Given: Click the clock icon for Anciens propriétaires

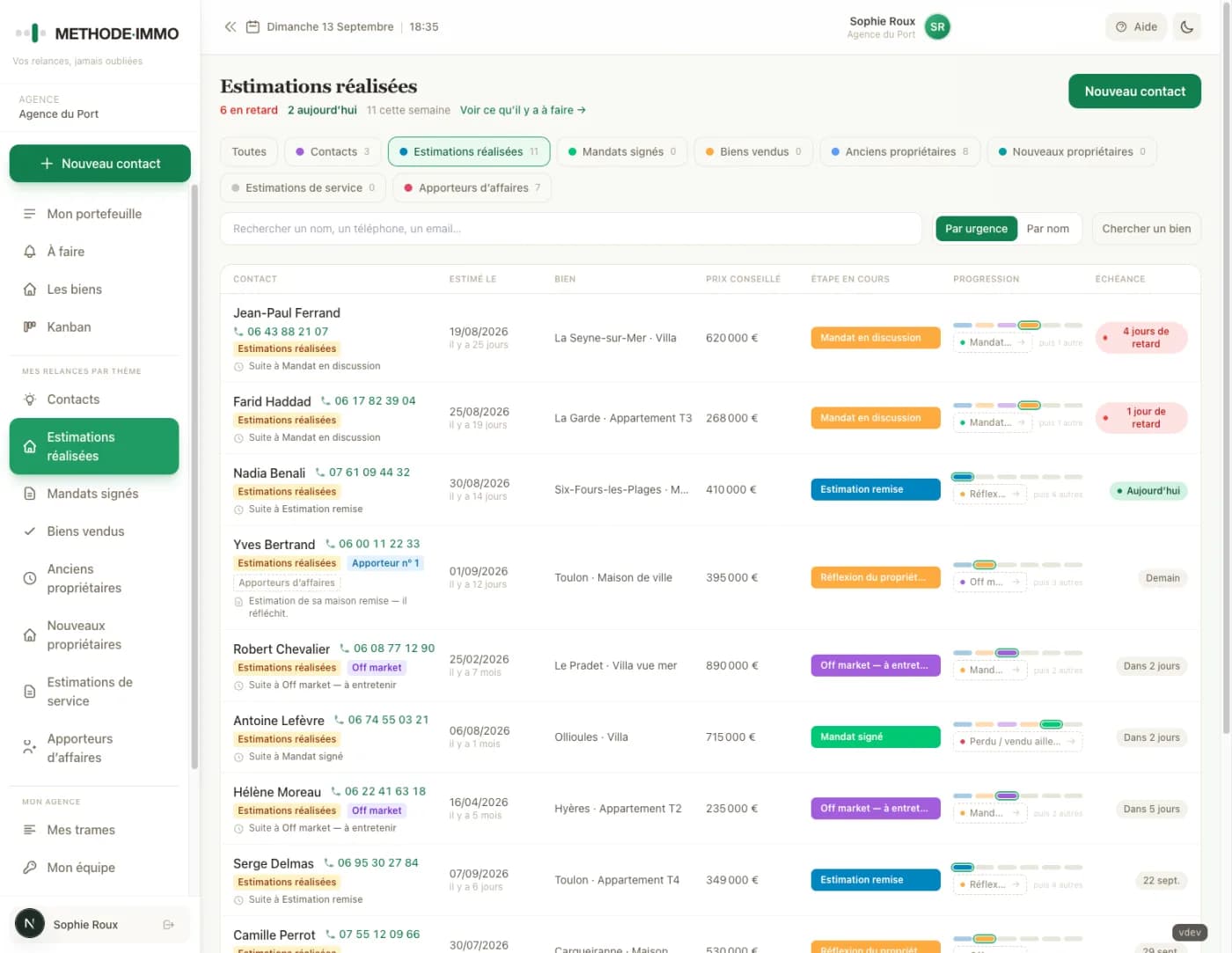Looking at the screenshot, I should pos(30,579).
